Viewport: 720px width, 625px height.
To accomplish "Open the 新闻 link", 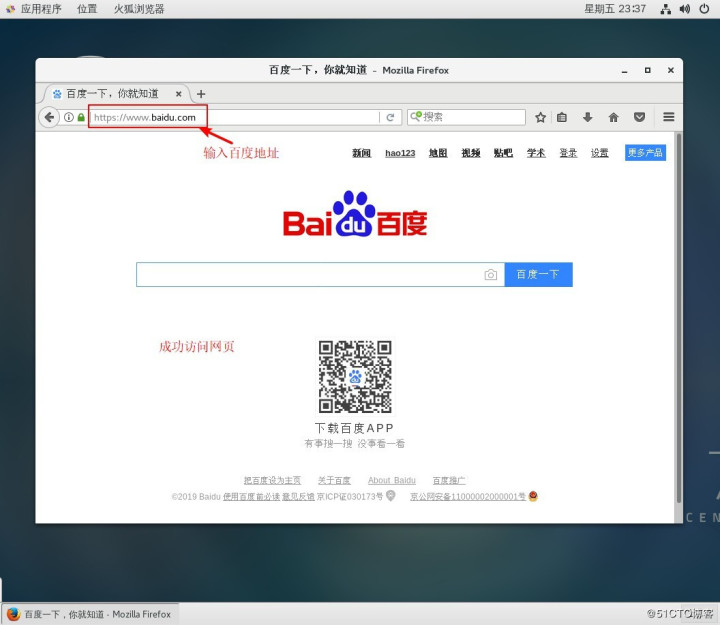I will (361, 153).
